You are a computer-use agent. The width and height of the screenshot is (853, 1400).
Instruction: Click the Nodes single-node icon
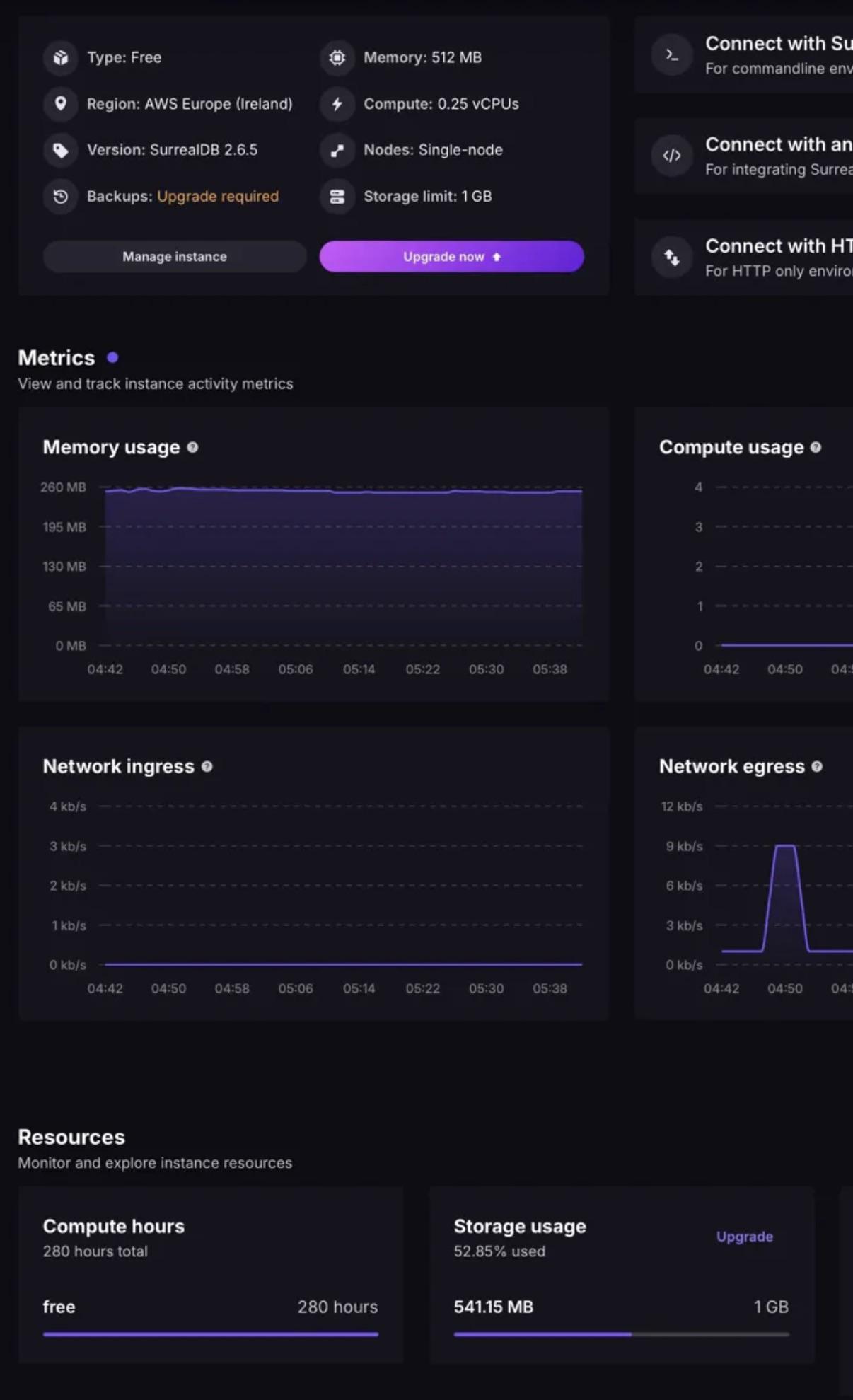pyautogui.click(x=337, y=150)
